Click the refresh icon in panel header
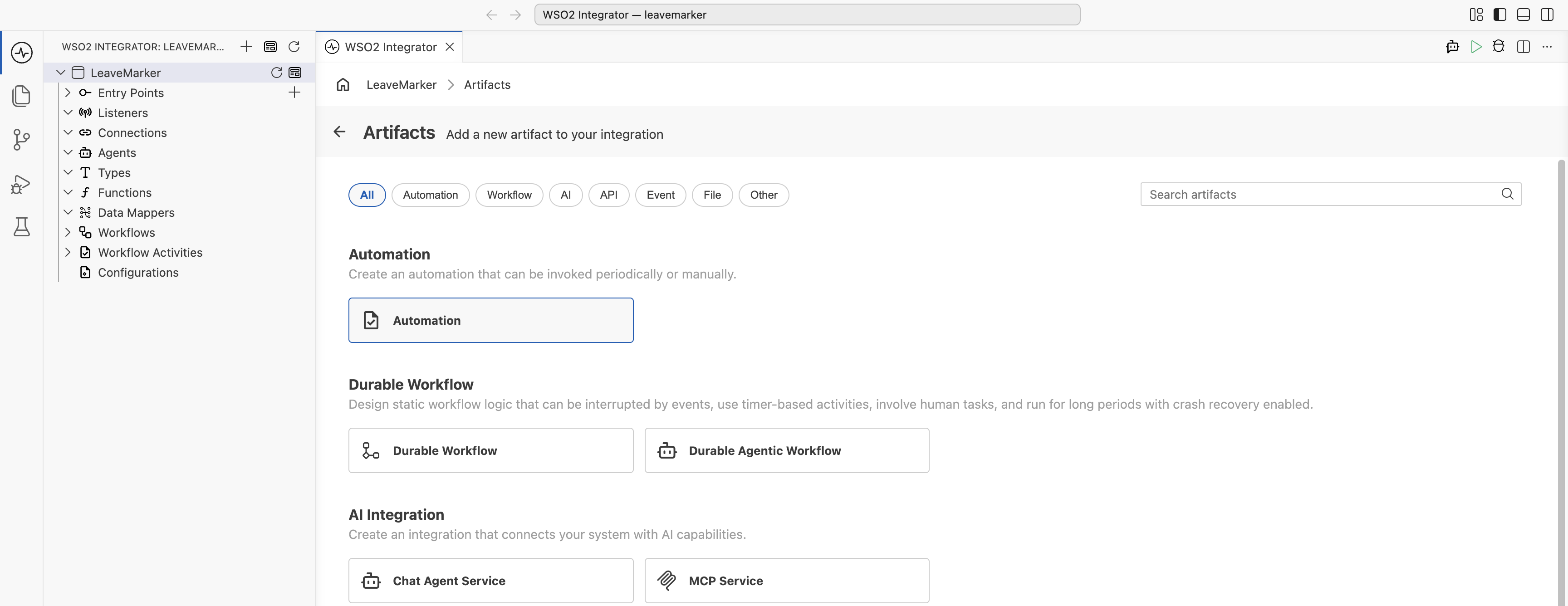Viewport: 1568px width, 606px height. pyautogui.click(x=294, y=47)
